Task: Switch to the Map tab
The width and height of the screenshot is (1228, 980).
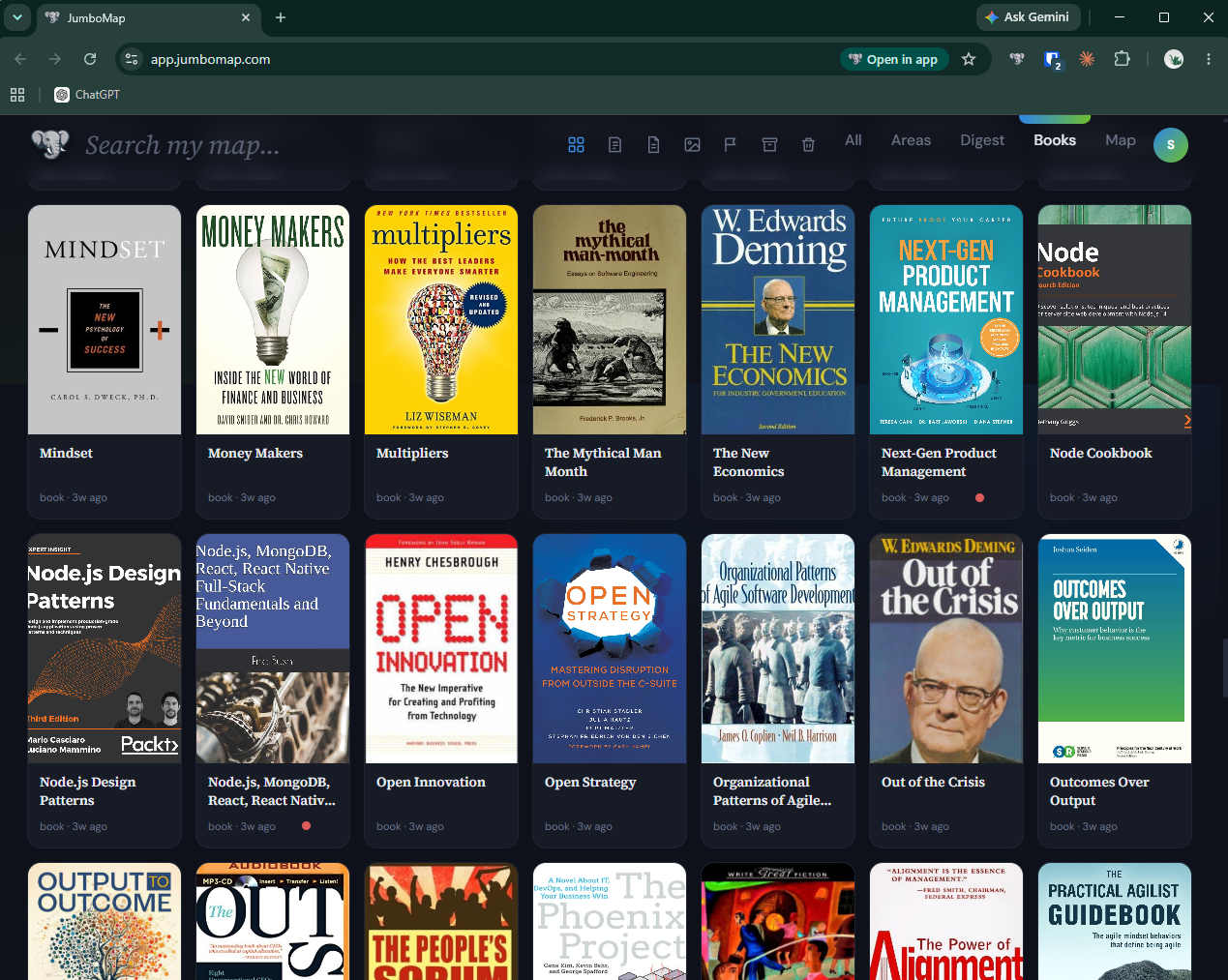Action: [1121, 140]
